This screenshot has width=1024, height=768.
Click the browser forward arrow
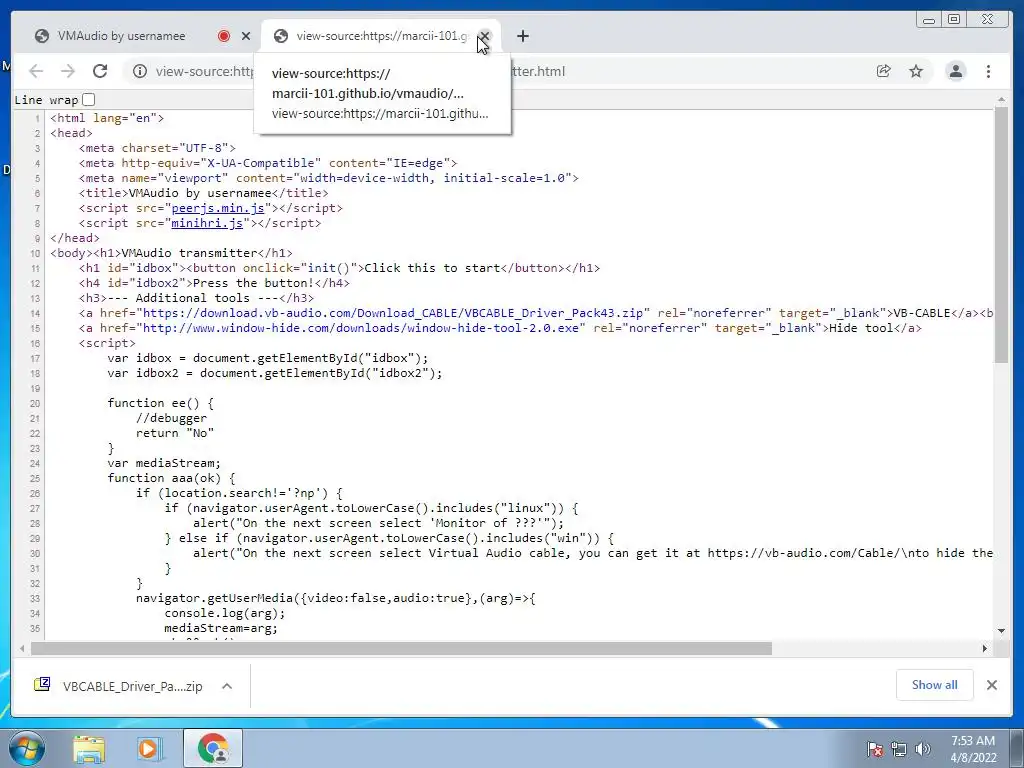click(x=67, y=71)
